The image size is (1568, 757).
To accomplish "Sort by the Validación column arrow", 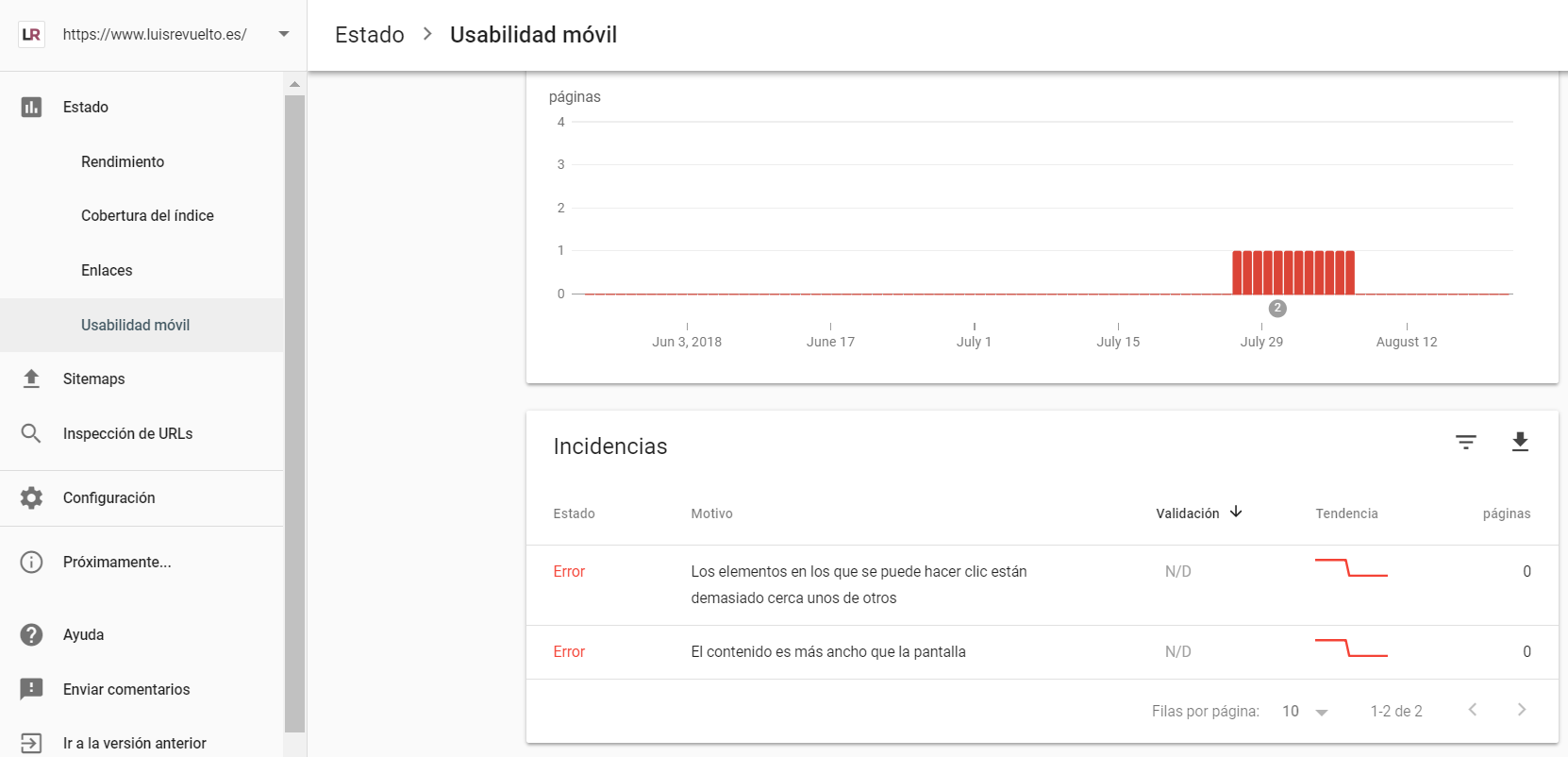I will (1236, 512).
